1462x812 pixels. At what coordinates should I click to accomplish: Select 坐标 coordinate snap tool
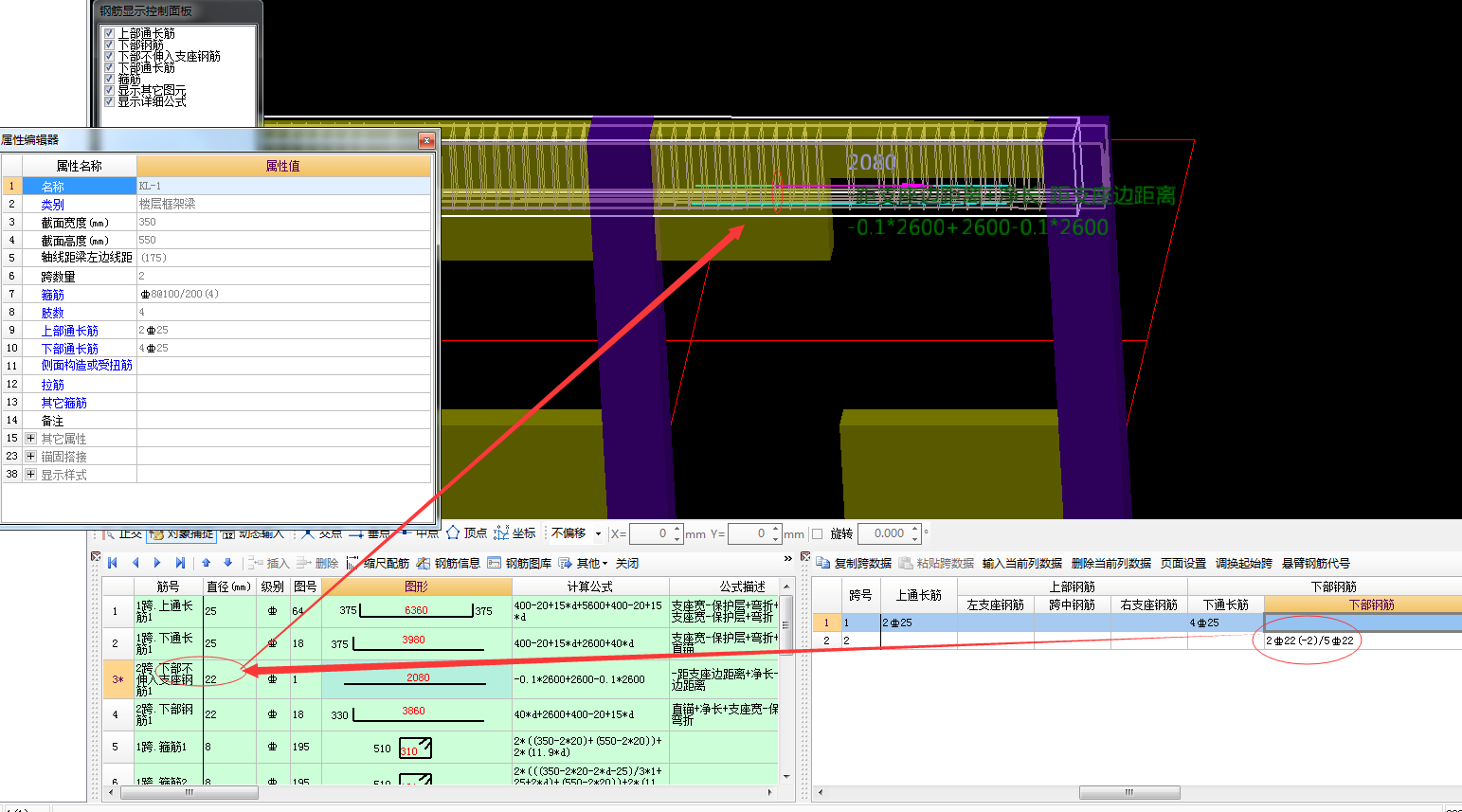(x=515, y=533)
